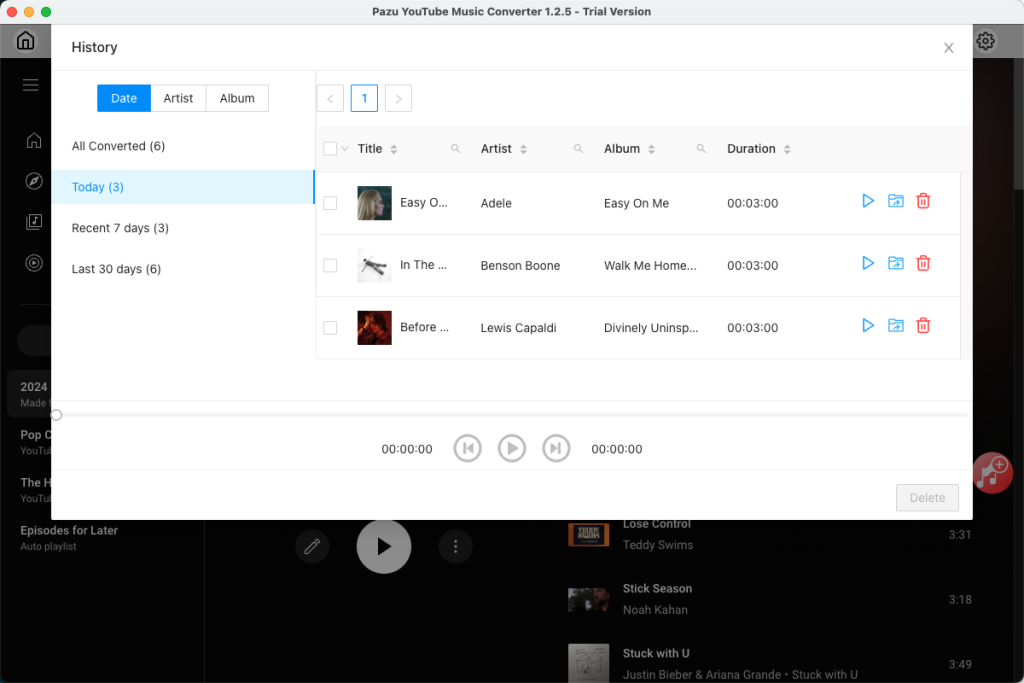The height and width of the screenshot is (683, 1024).
Task: Open the music library icon in sidebar
Action: 33,222
